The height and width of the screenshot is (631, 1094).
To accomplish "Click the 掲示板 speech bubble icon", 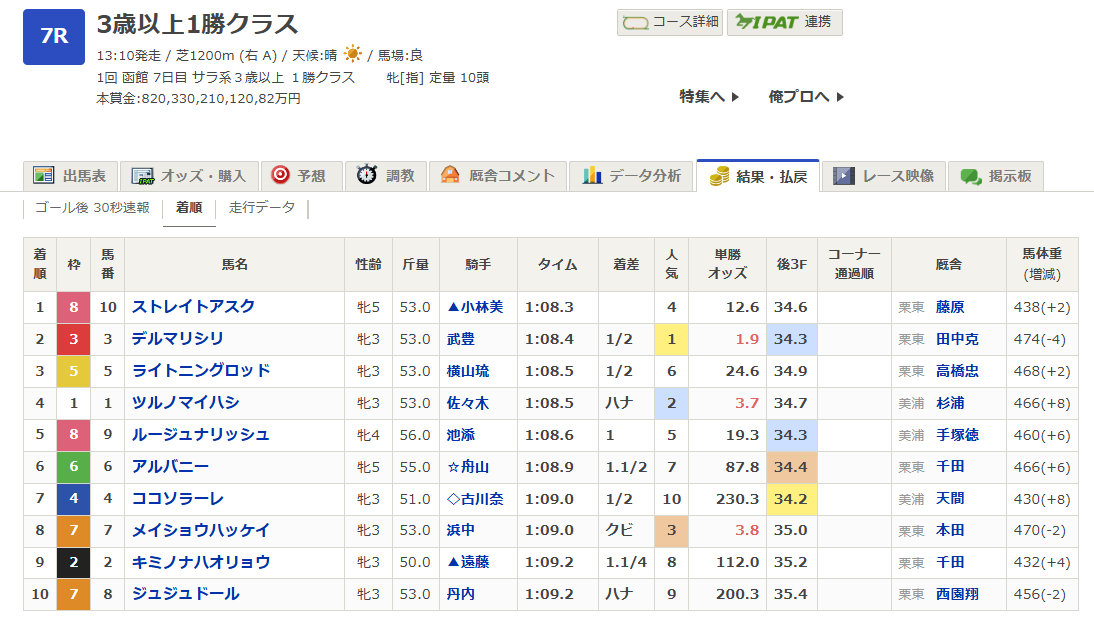I will [971, 176].
